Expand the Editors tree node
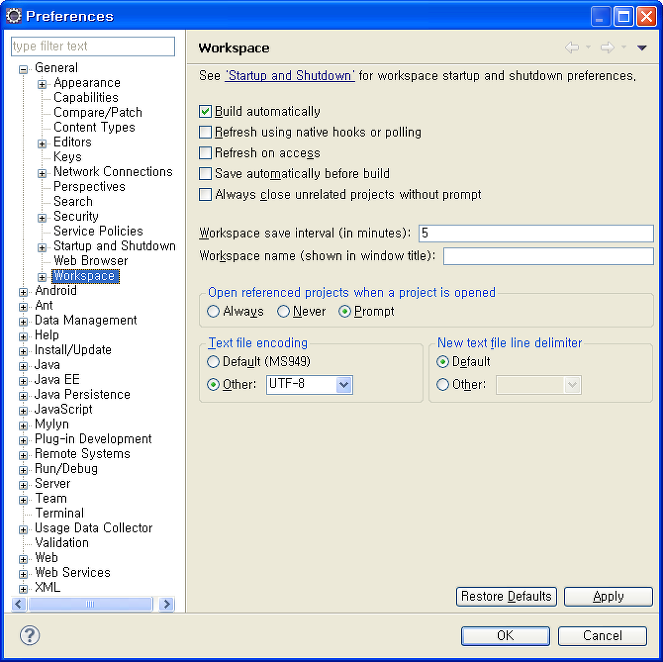This screenshot has width=663, height=662. [42, 144]
